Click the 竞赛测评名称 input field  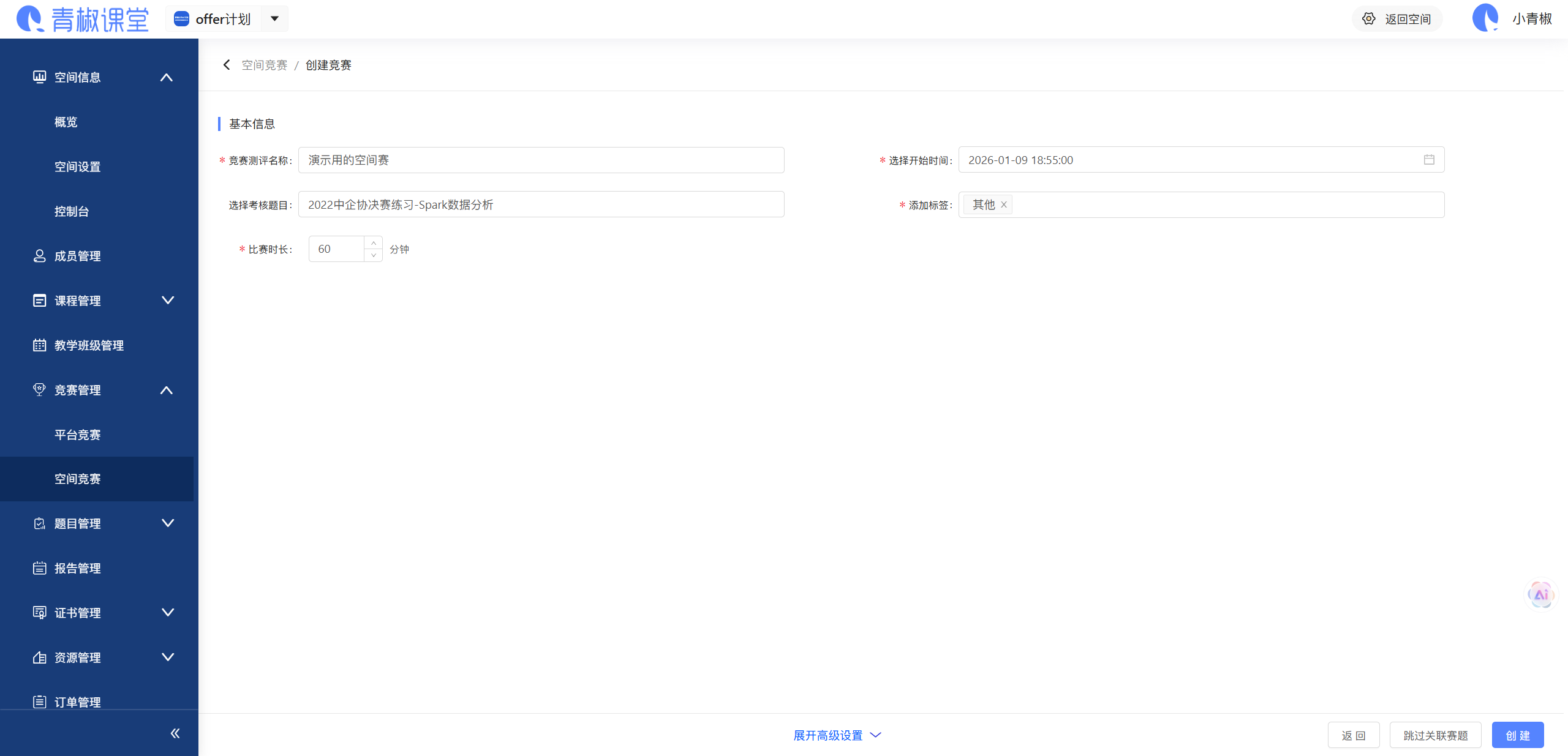[541, 160]
